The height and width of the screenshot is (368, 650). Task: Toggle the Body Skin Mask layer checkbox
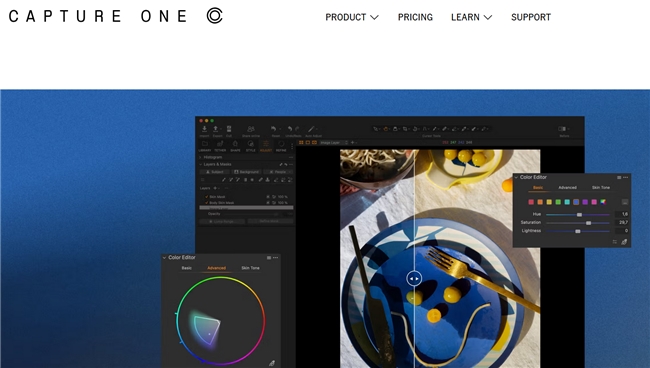point(206,203)
